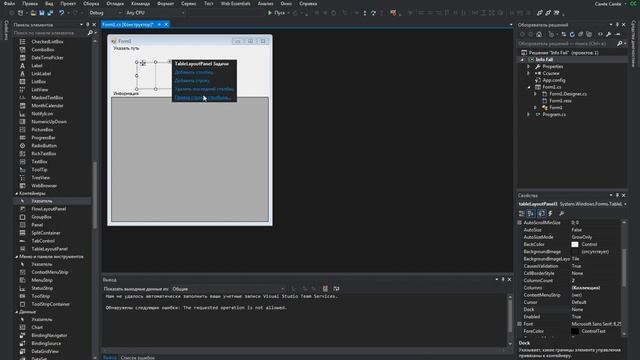The image size is (640, 360).
Task: Select PictureBox in the toolbox
Action: (42, 130)
